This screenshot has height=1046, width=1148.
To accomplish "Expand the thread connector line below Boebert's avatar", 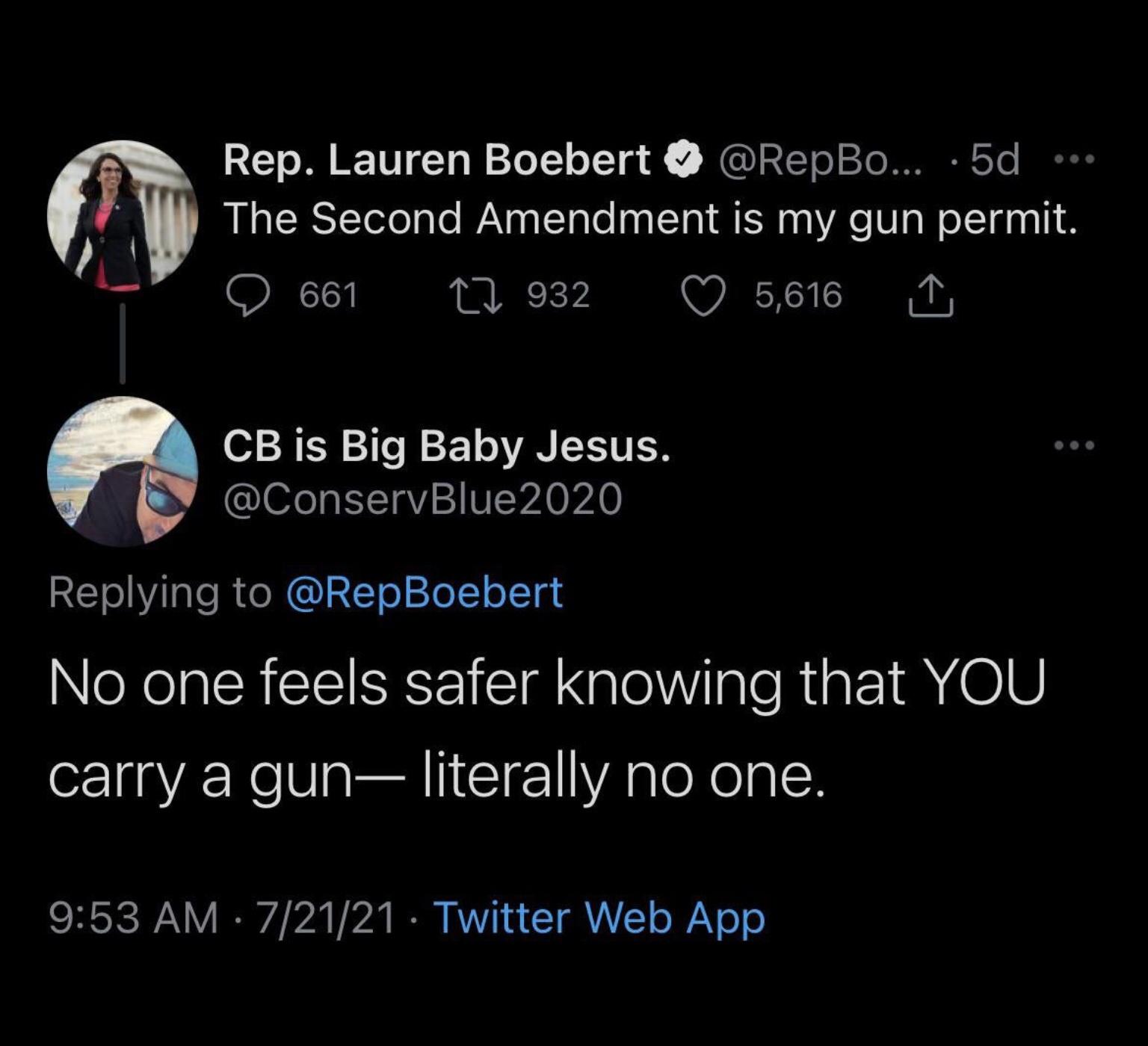I will [x=122, y=345].
